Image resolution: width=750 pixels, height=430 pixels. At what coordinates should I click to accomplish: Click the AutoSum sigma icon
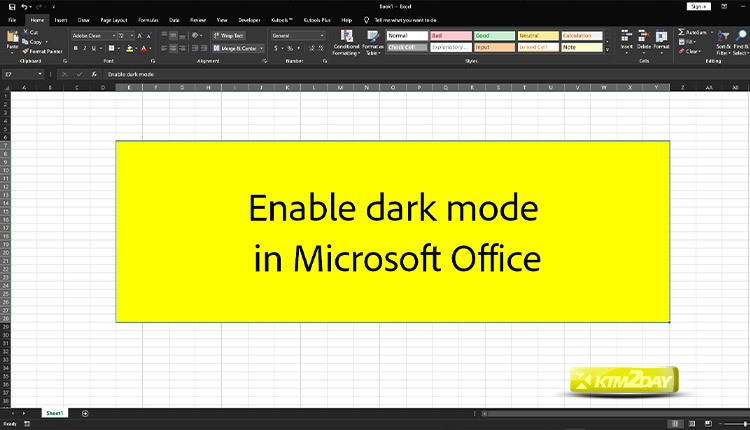(681, 32)
